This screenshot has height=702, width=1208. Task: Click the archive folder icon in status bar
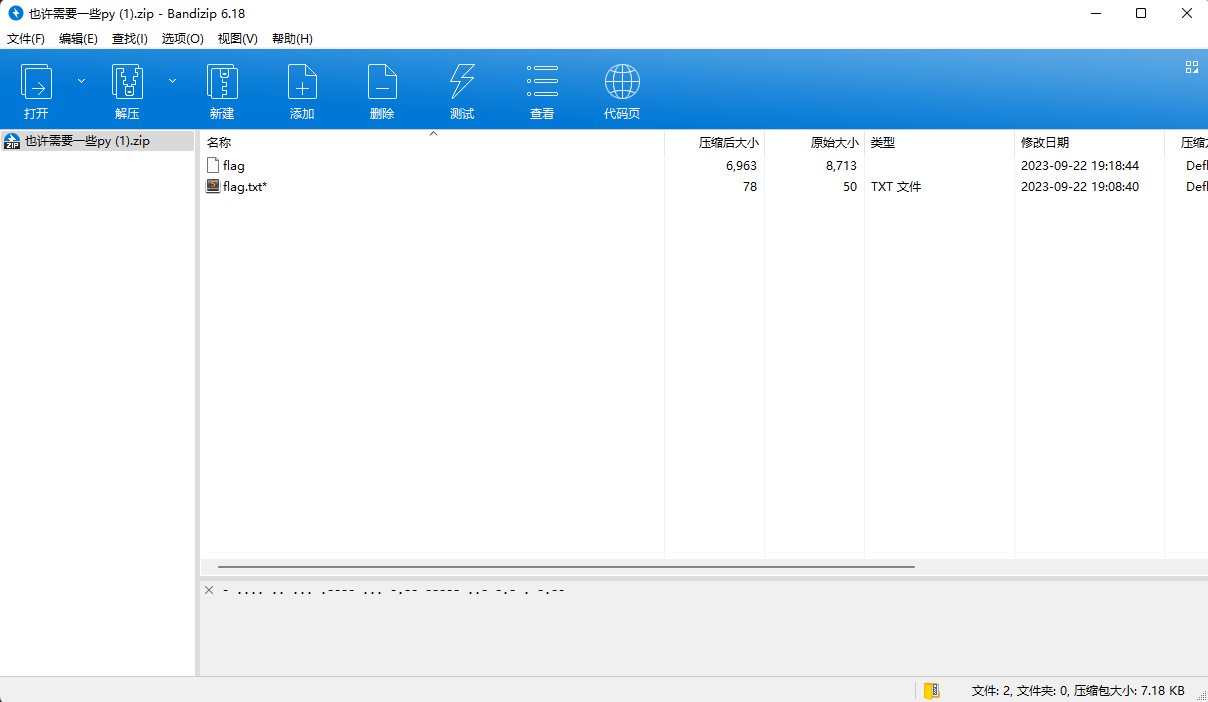pyautogui.click(x=932, y=690)
